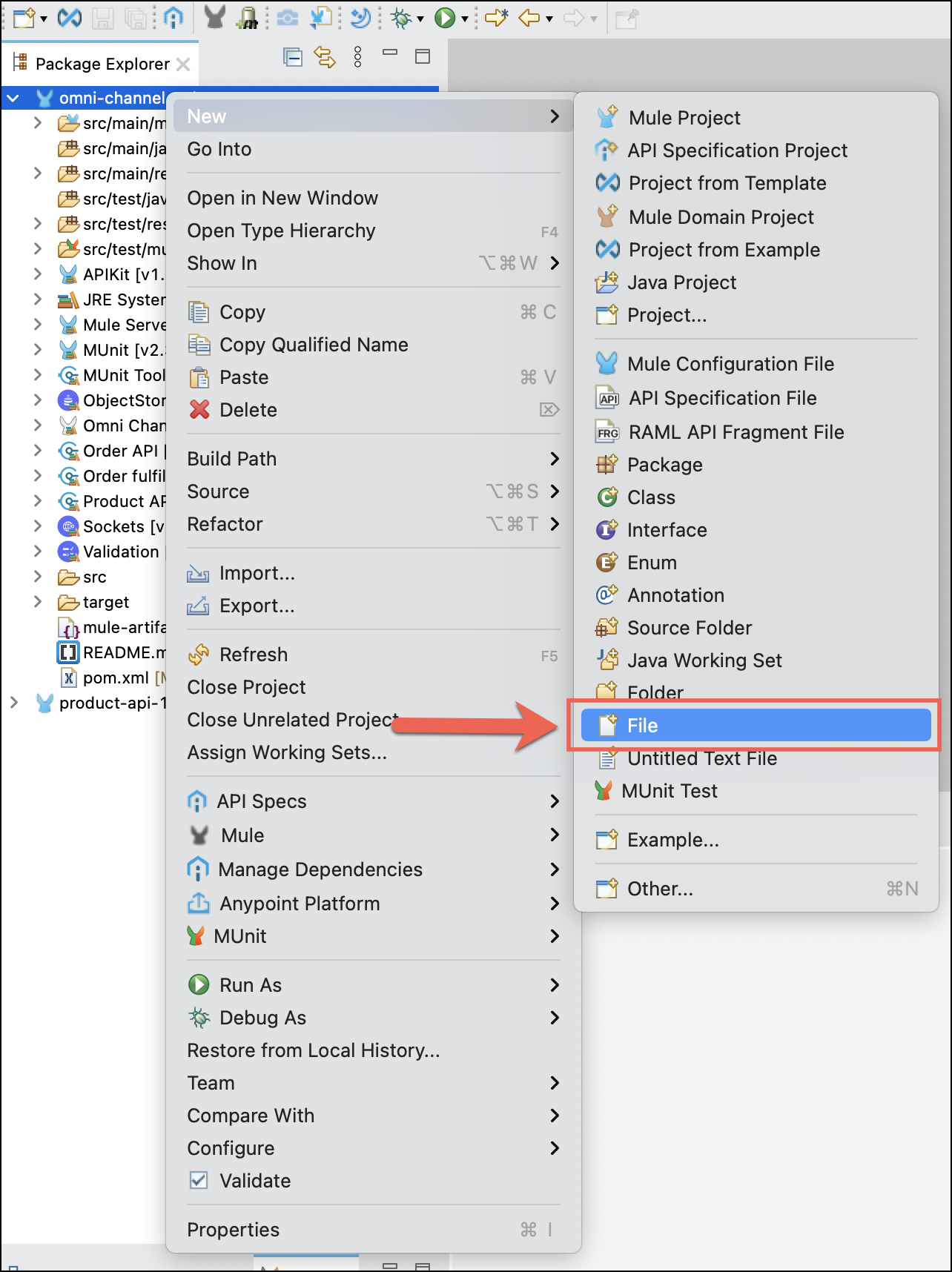
Task: Select pom.xml in the Package Explorer
Action: (115, 678)
